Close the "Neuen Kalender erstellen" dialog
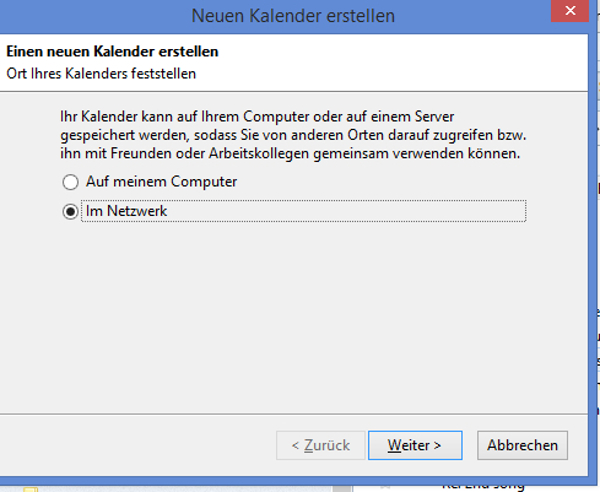This screenshot has height=492, width=600. (x=570, y=11)
